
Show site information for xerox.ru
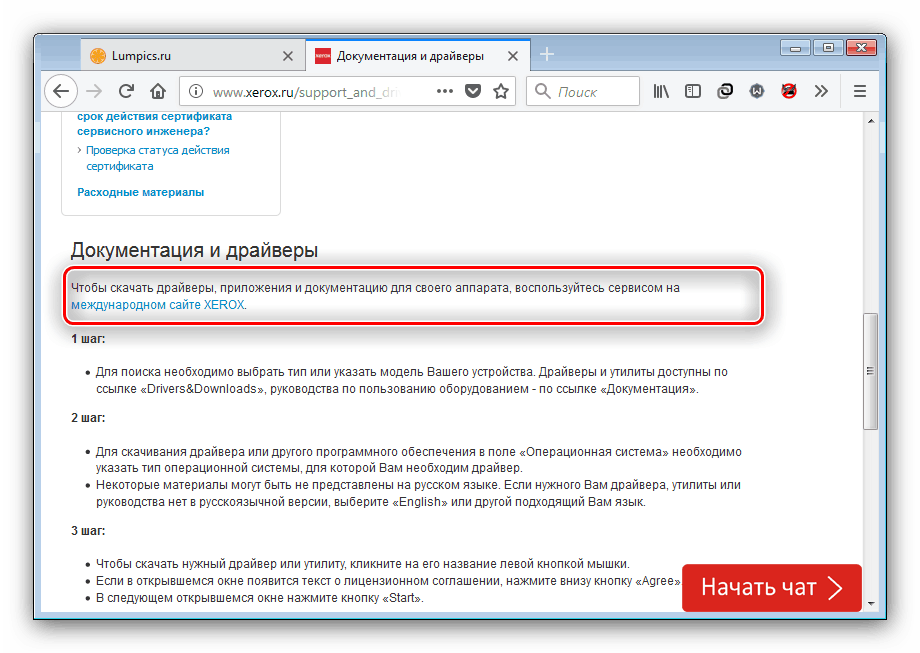(196, 91)
